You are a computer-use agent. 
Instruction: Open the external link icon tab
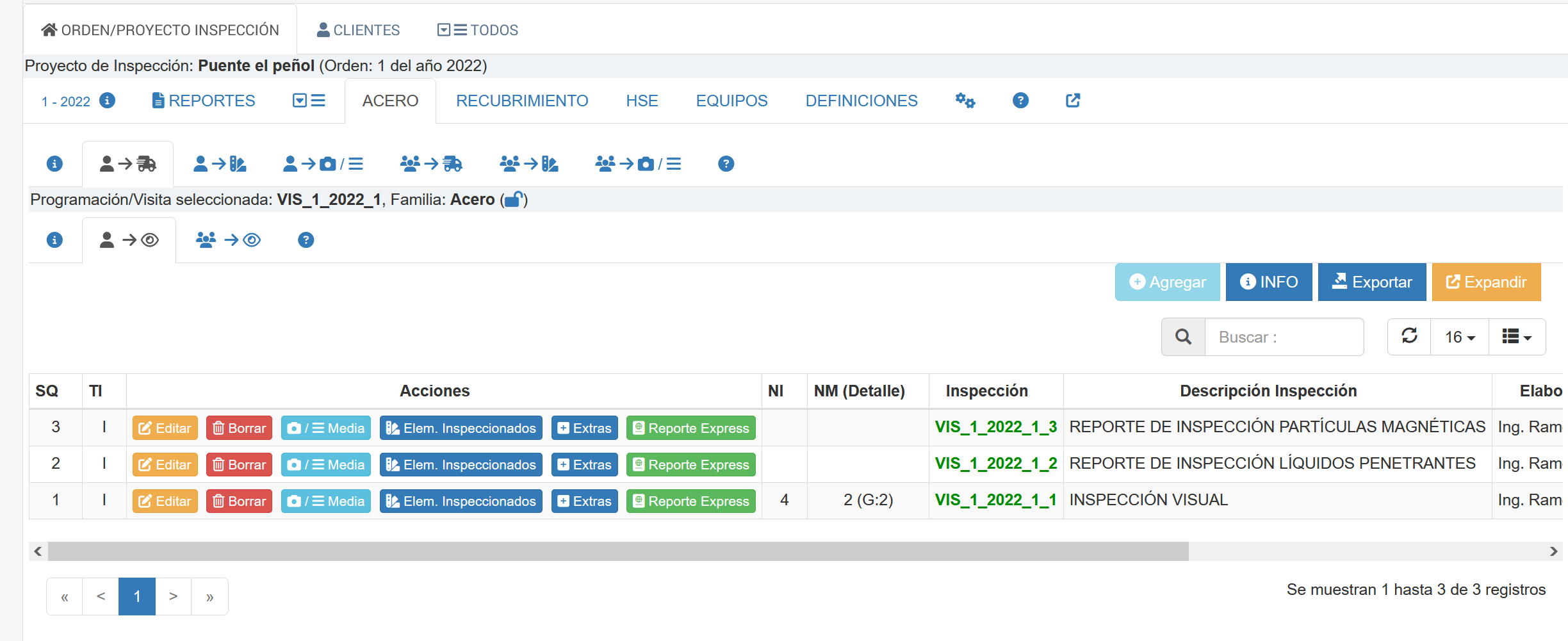(x=1073, y=101)
